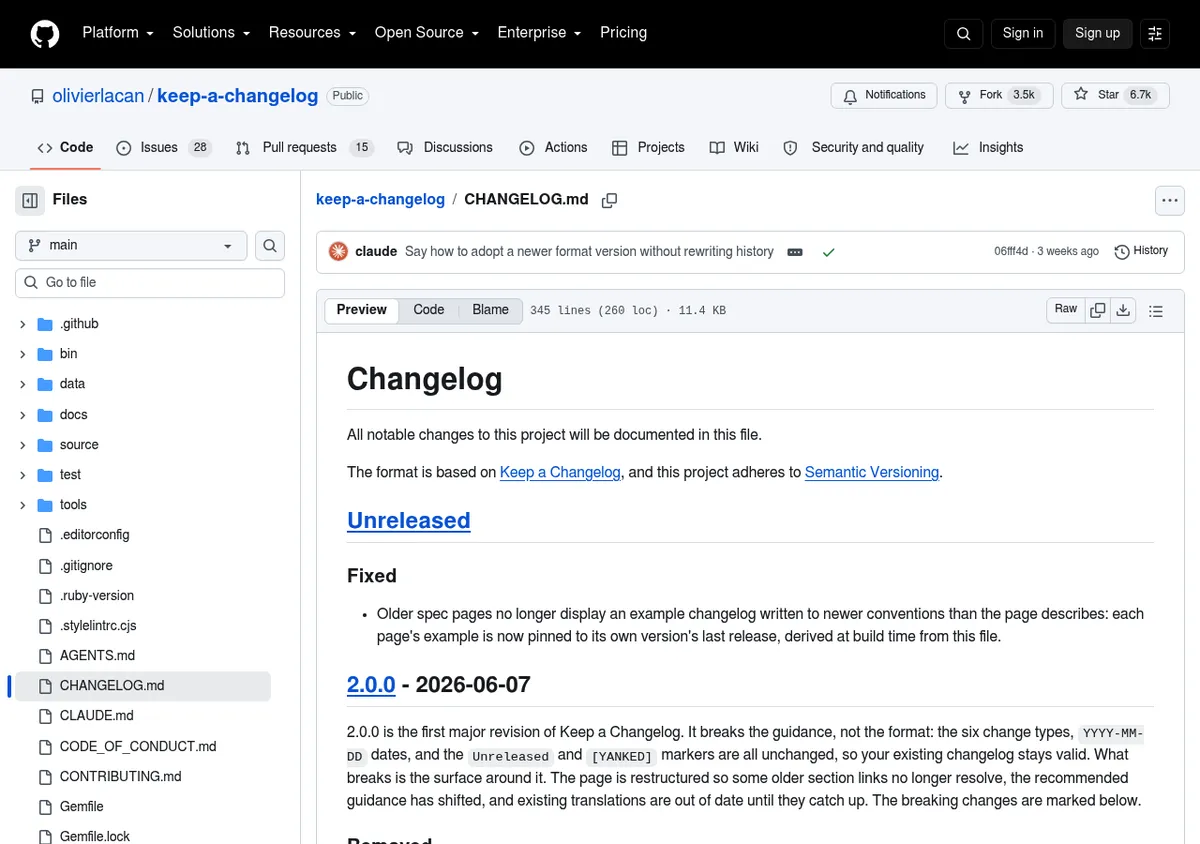
Task: Open the search magnifier in header
Action: point(963,33)
